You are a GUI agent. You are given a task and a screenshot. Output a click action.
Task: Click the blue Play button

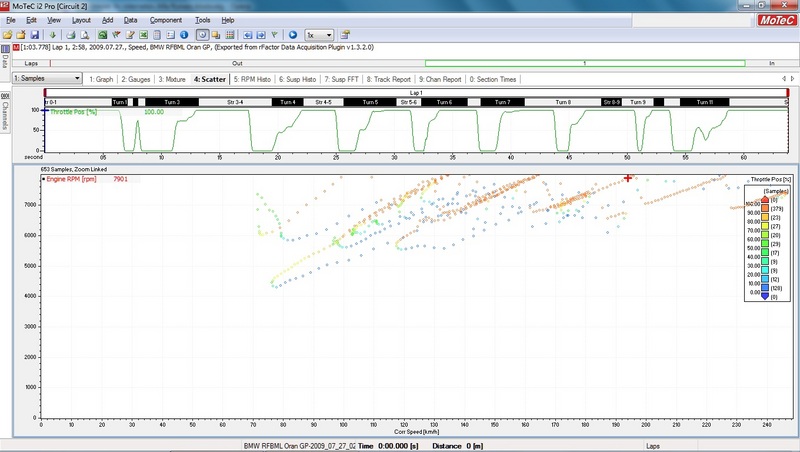[293, 35]
